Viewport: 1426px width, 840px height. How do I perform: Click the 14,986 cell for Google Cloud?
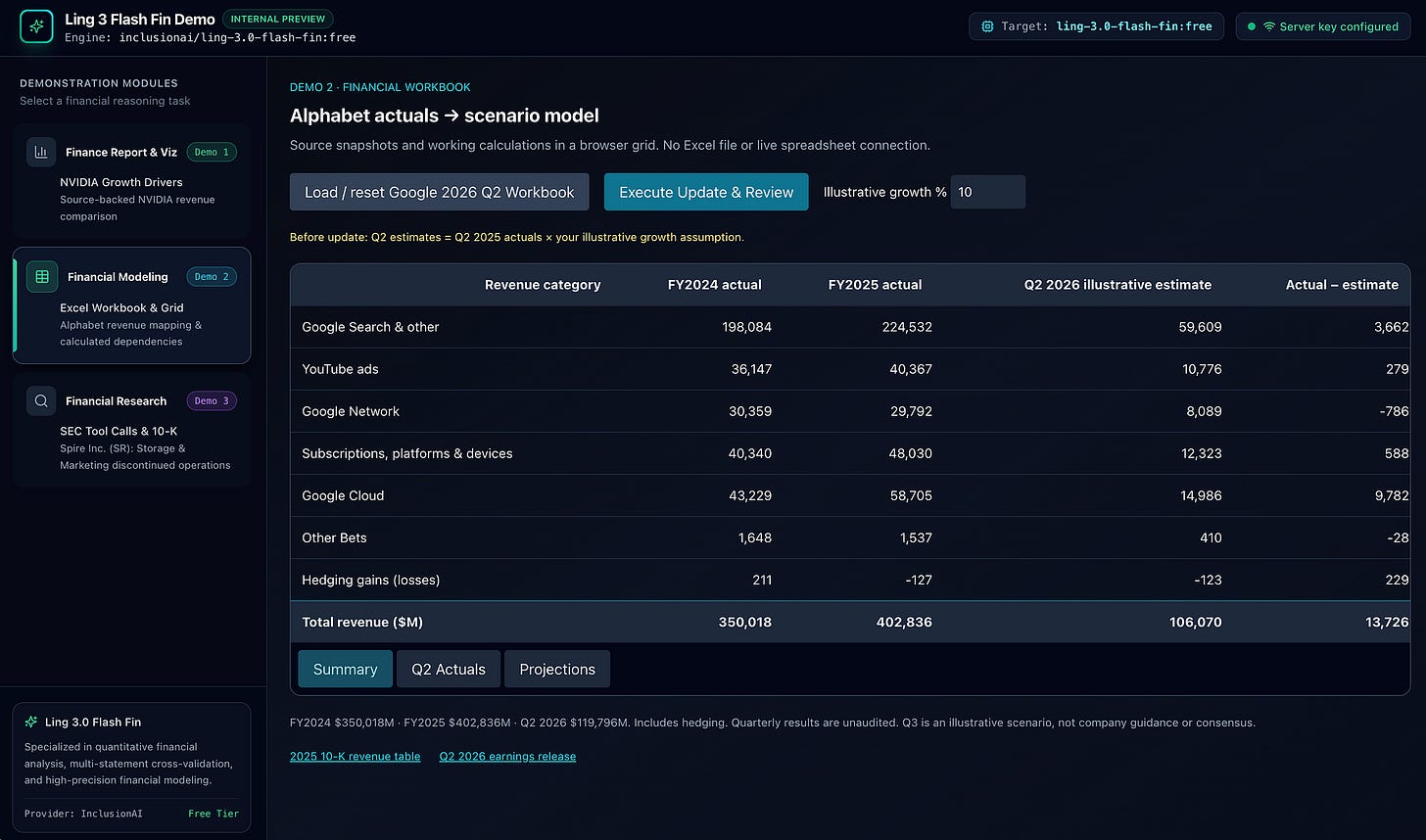tap(1200, 495)
